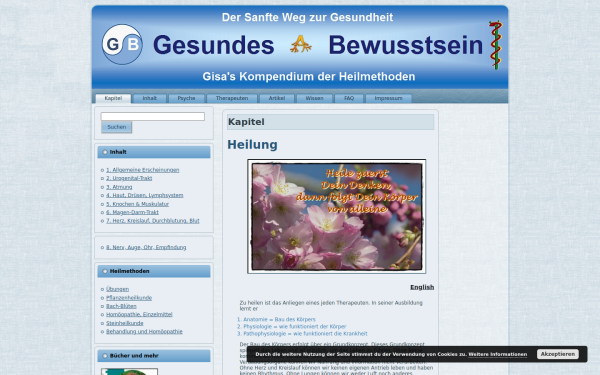Focus the search text field
Image resolution: width=600 pixels, height=375 pixels.
pyautogui.click(x=153, y=116)
